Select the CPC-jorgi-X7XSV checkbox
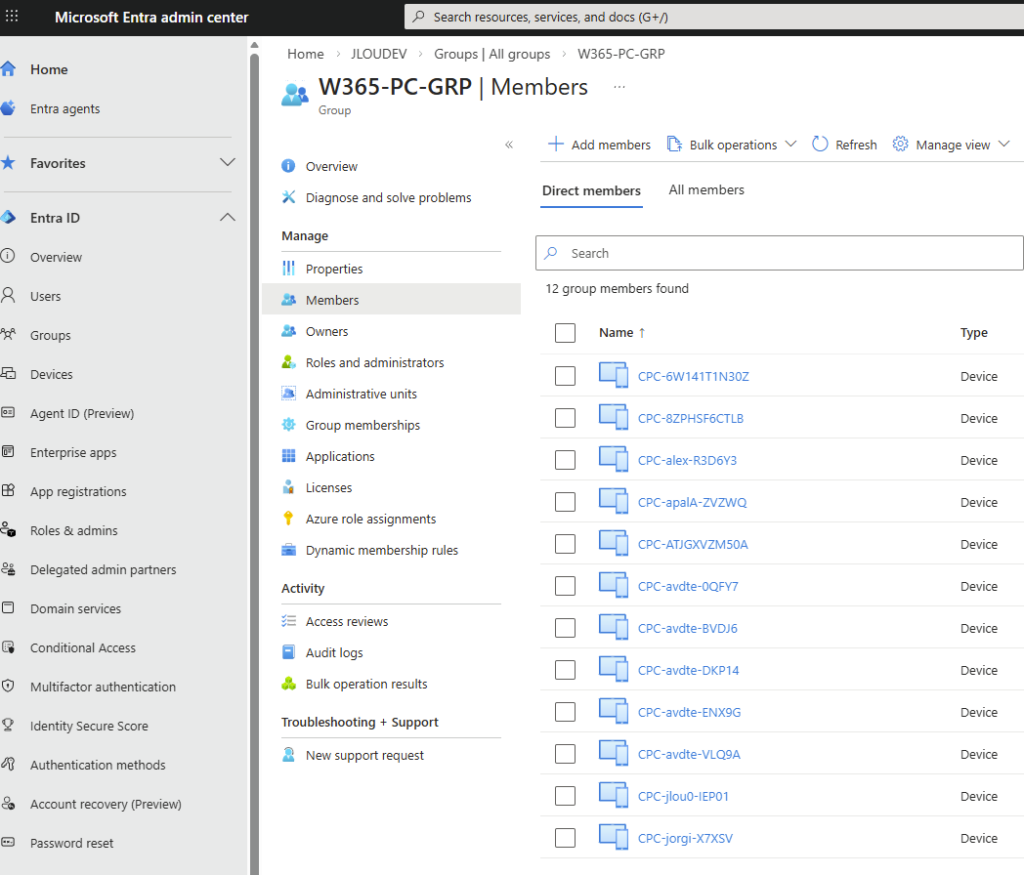This screenshot has height=875, width=1024. point(565,838)
